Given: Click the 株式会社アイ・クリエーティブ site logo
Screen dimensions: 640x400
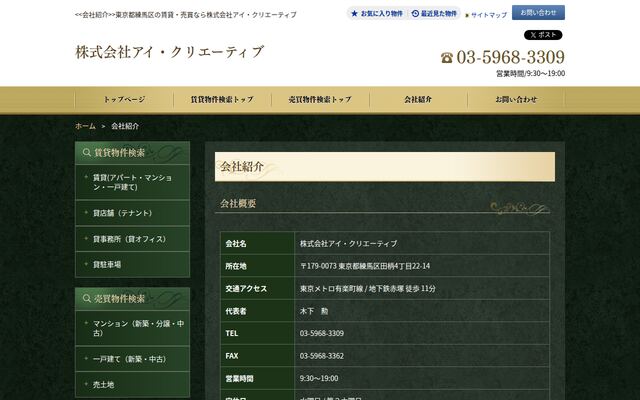Looking at the screenshot, I should pos(169,52).
